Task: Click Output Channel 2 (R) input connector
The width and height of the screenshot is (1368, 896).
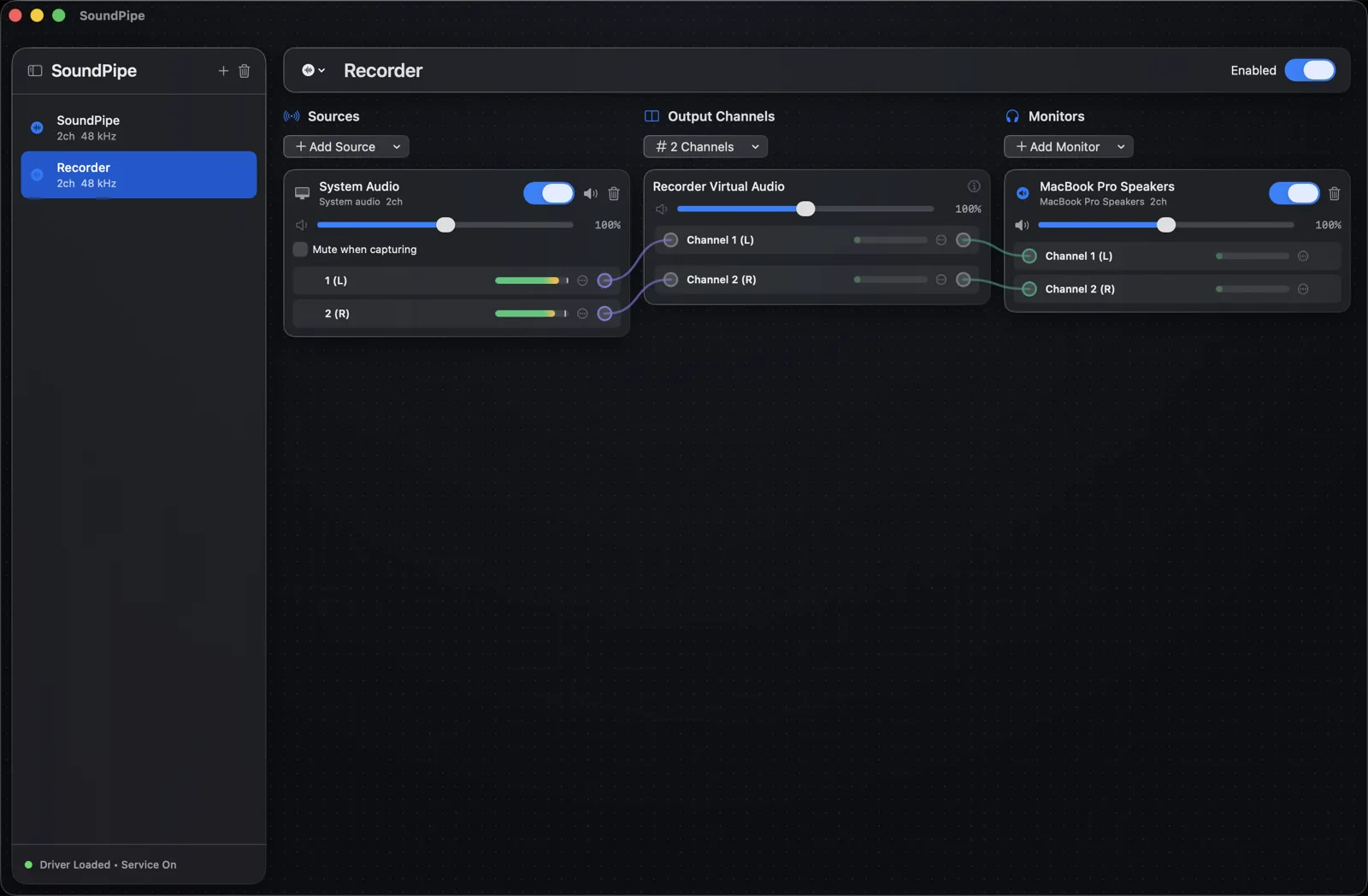Action: [670, 280]
